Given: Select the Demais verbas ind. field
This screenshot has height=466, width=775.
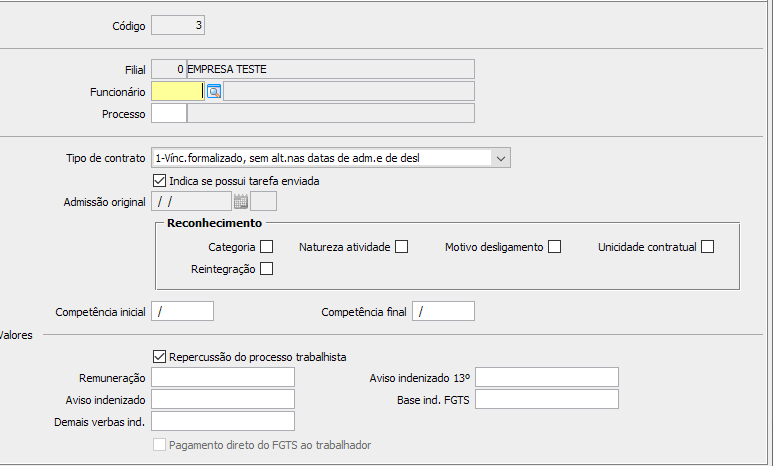Looking at the screenshot, I should 223,421.
